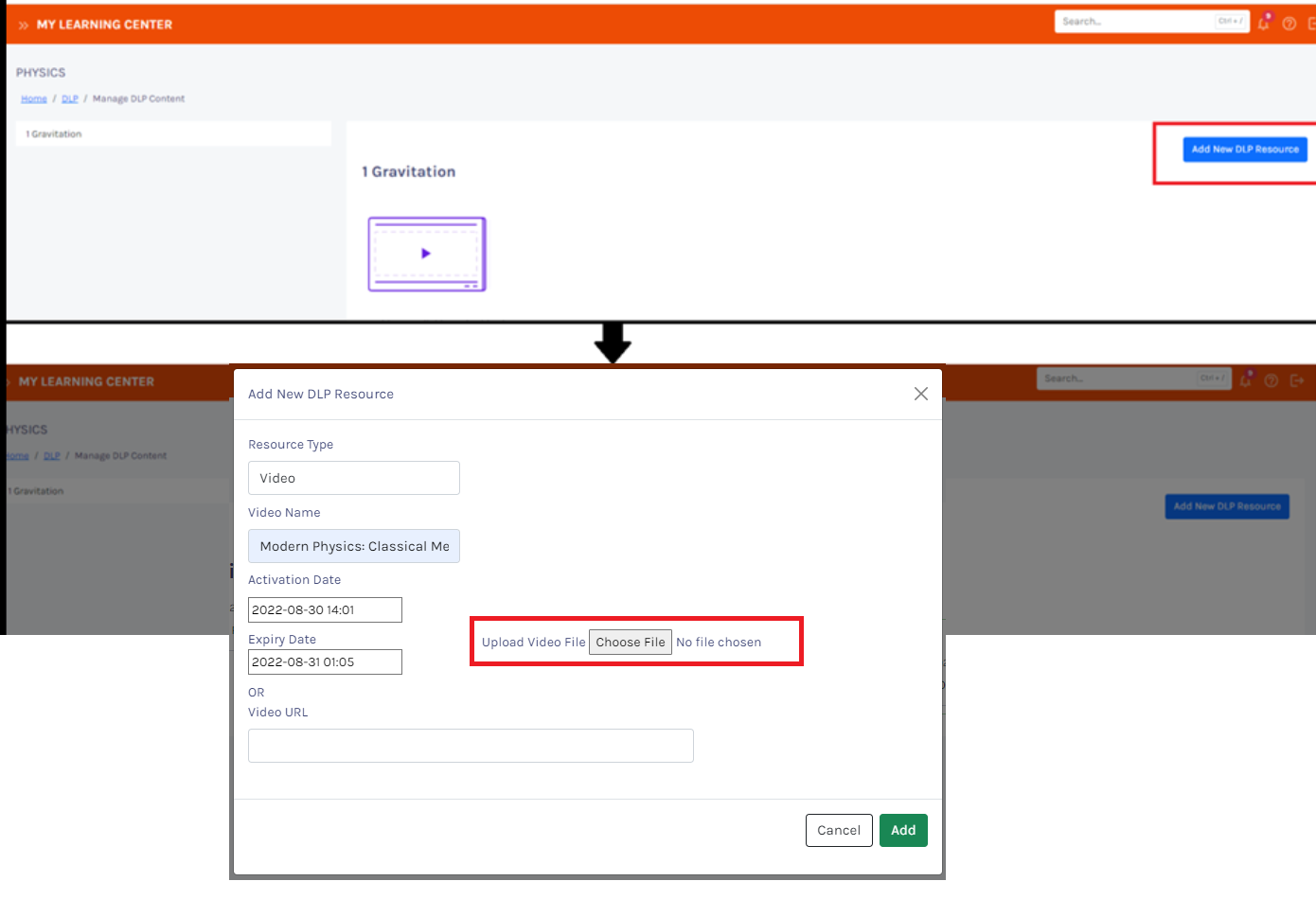Open the Resource Type dropdown showing Video

tap(353, 478)
